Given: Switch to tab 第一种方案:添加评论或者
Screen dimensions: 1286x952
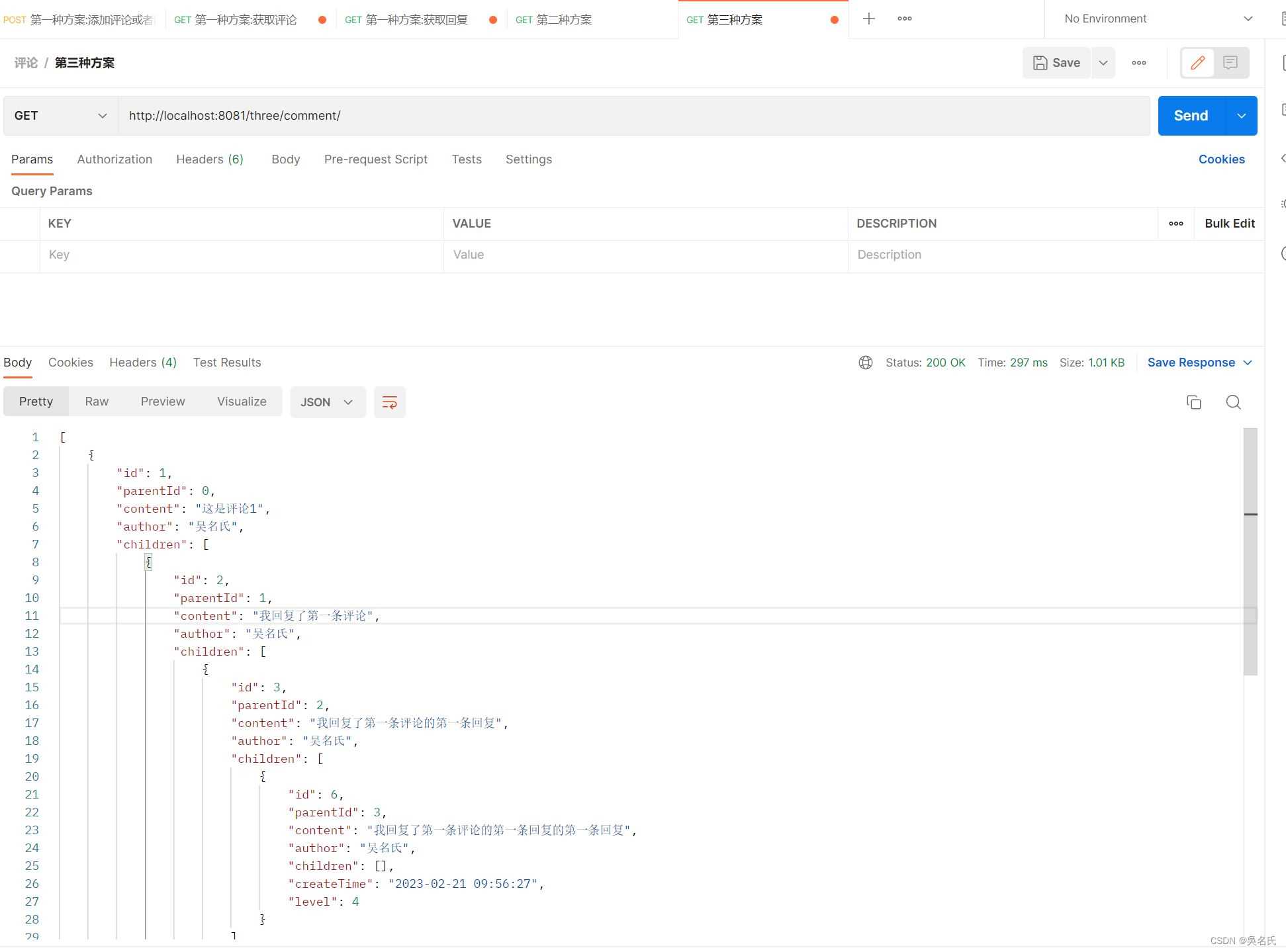Looking at the screenshot, I should [79, 20].
